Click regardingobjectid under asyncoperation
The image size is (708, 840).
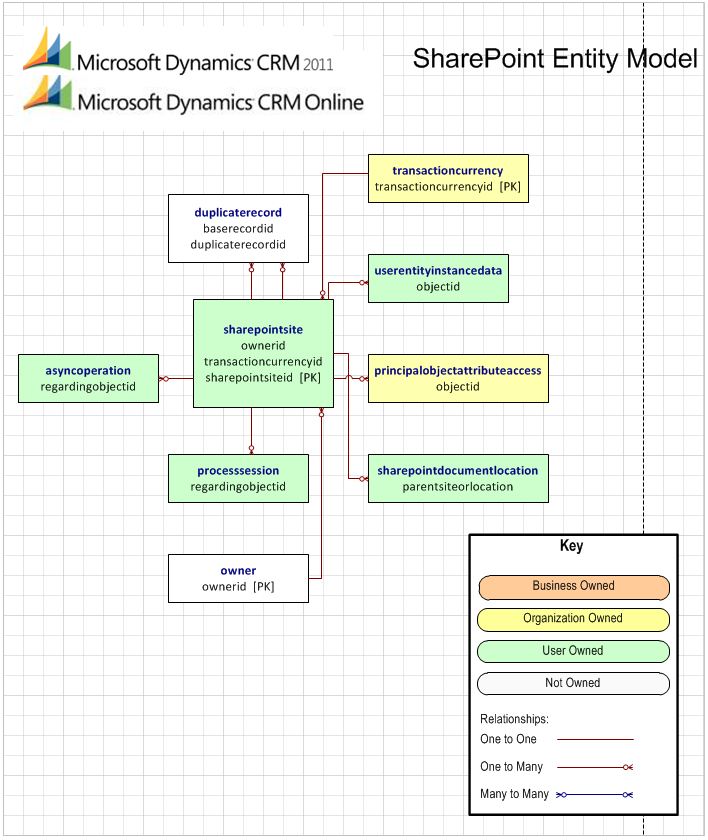coord(88,386)
